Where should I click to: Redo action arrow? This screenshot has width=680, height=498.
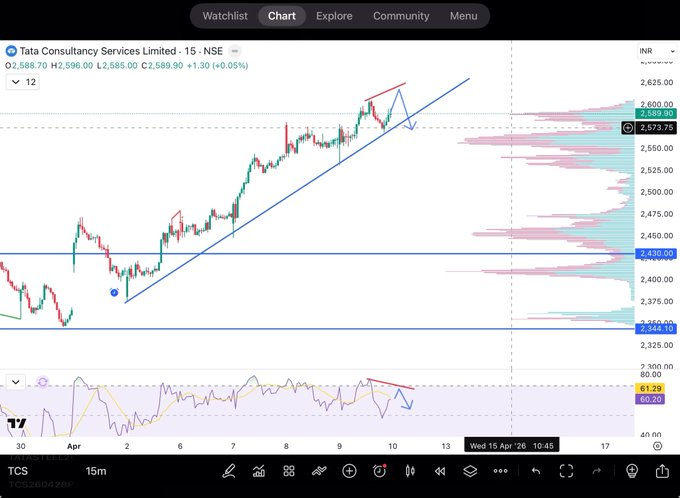(597, 471)
